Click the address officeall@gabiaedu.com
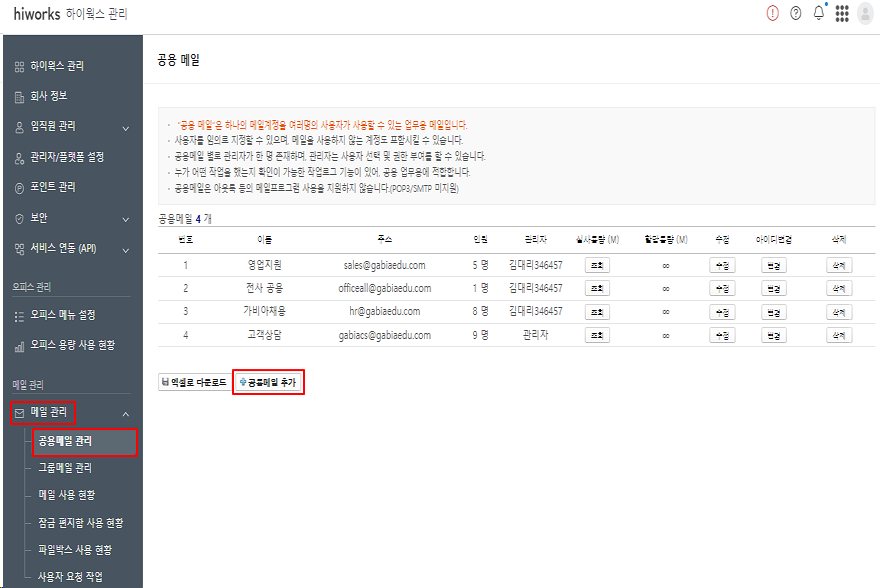This screenshot has height=588, width=880. point(384,288)
